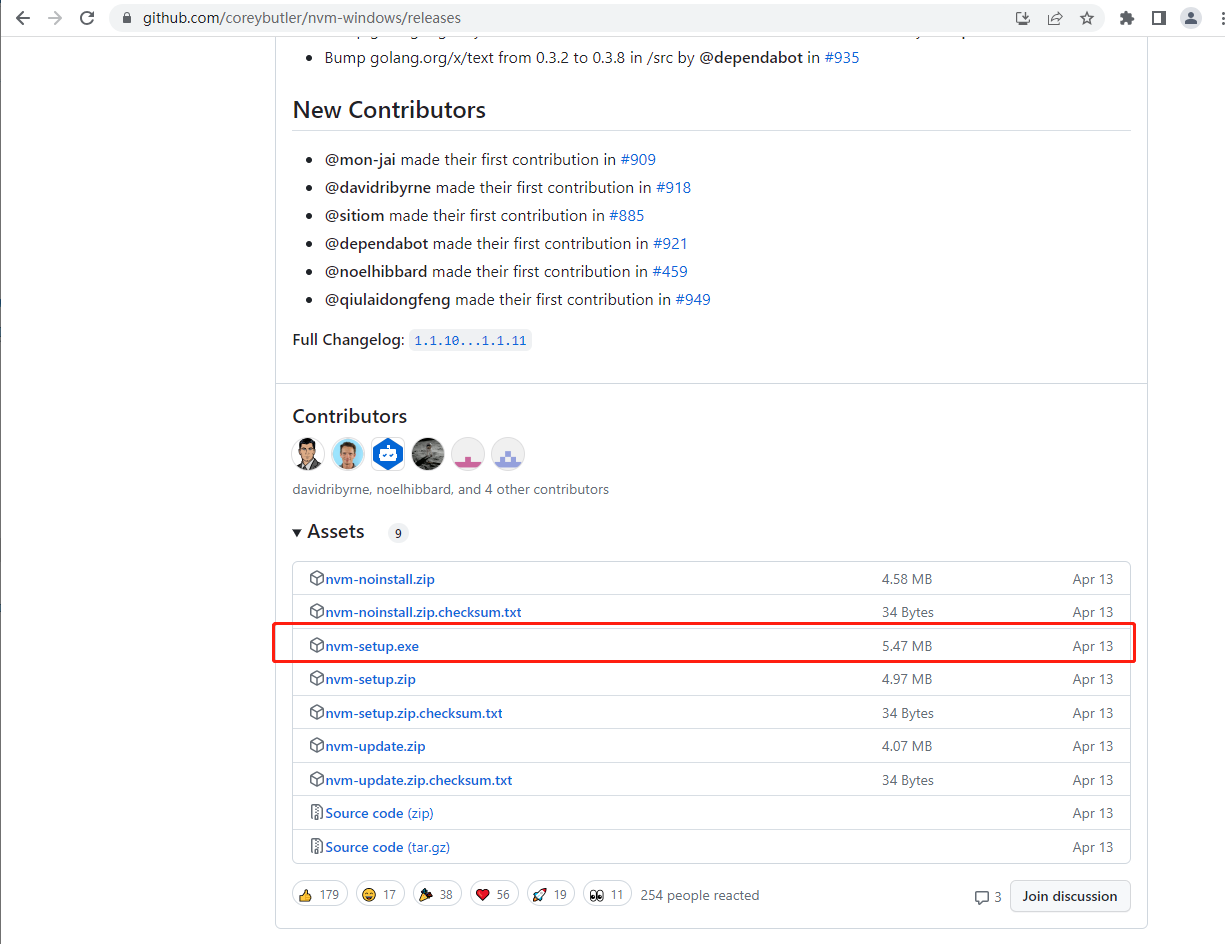The image size is (1225, 944).
Task: Download nvm-setup.exe installer
Action: click(372, 646)
